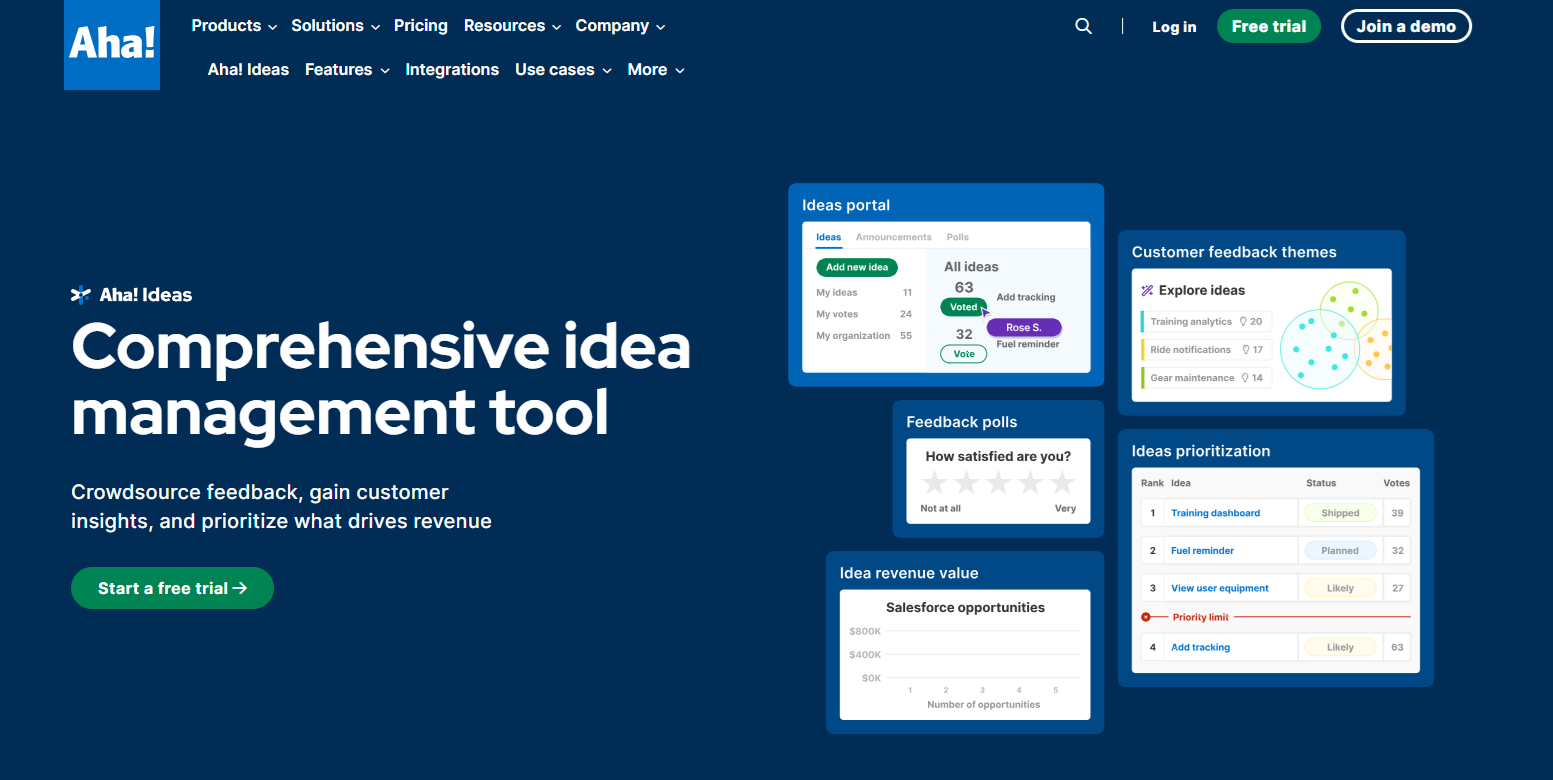This screenshot has height=780, width=1553.
Task: Click the Log in link
Action: coord(1174,27)
